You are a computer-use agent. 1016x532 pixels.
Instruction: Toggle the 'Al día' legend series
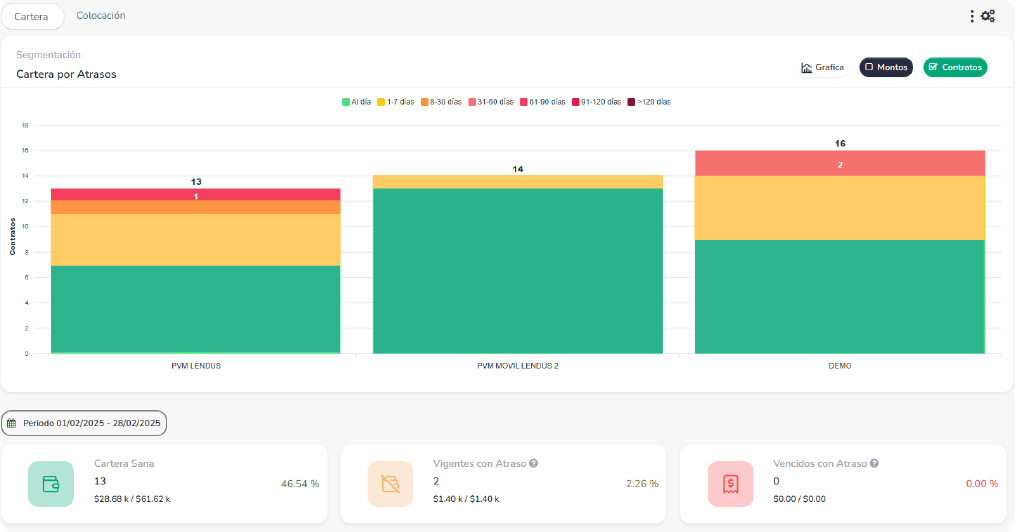coord(357,102)
